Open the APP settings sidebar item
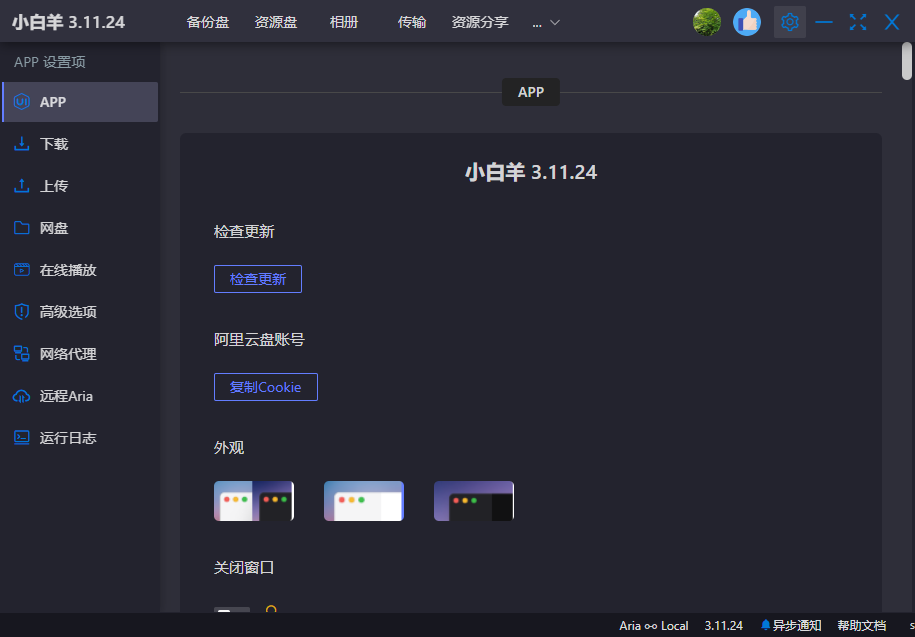This screenshot has width=915, height=637. click(x=80, y=102)
